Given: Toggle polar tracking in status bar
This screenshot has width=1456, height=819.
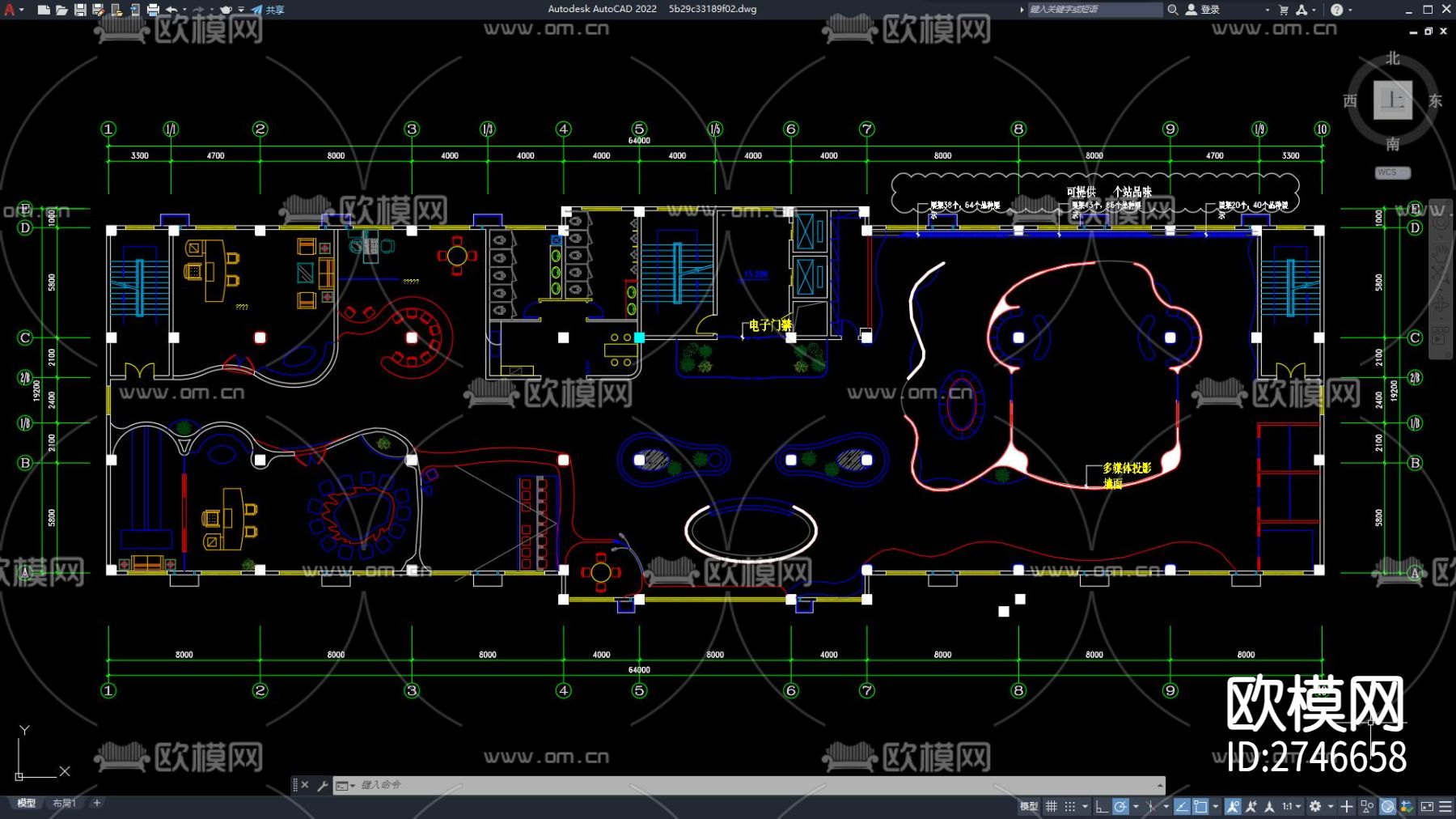Looking at the screenshot, I should (1120, 806).
